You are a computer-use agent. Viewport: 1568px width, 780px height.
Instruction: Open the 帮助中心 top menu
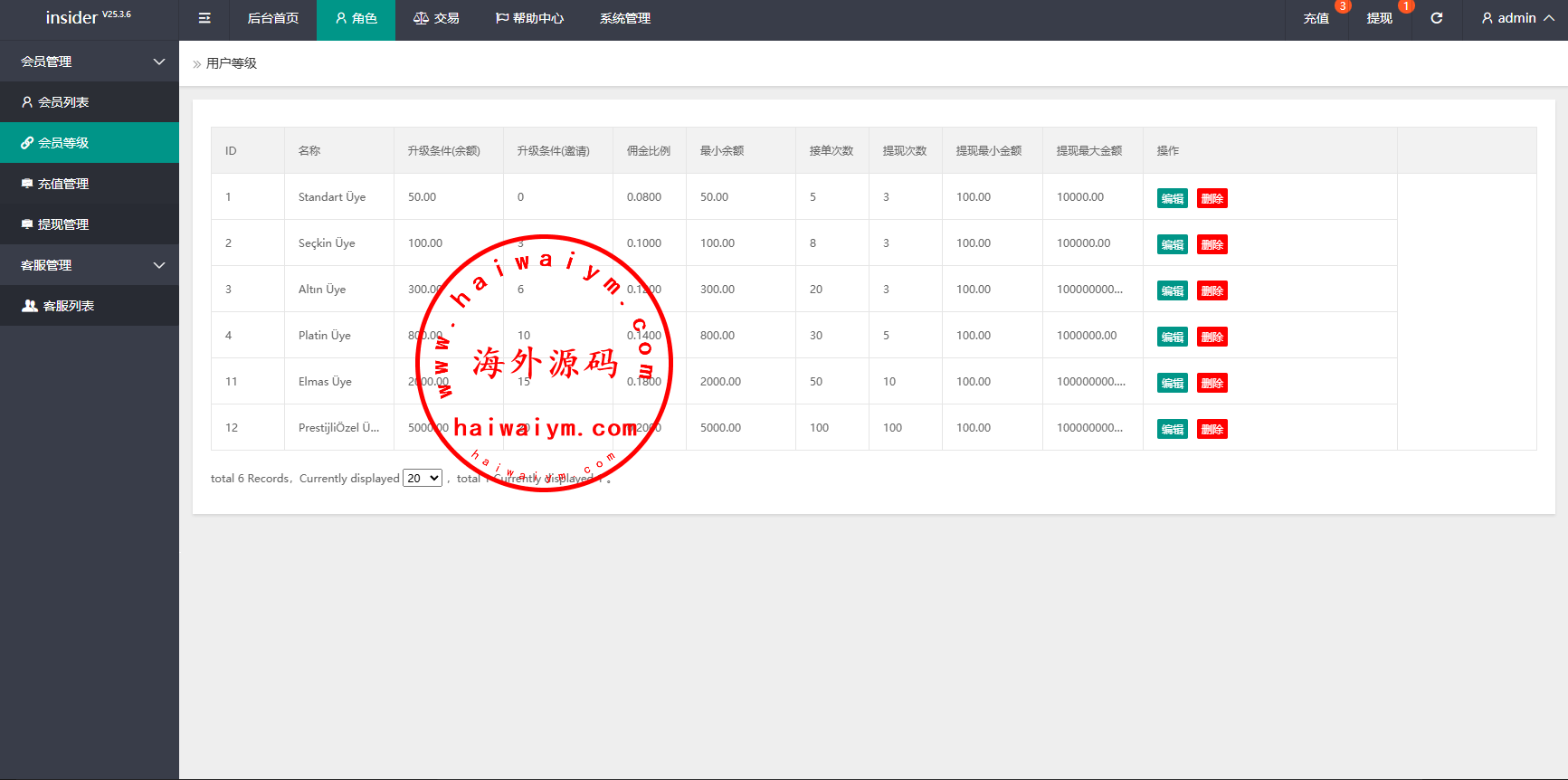tap(529, 19)
